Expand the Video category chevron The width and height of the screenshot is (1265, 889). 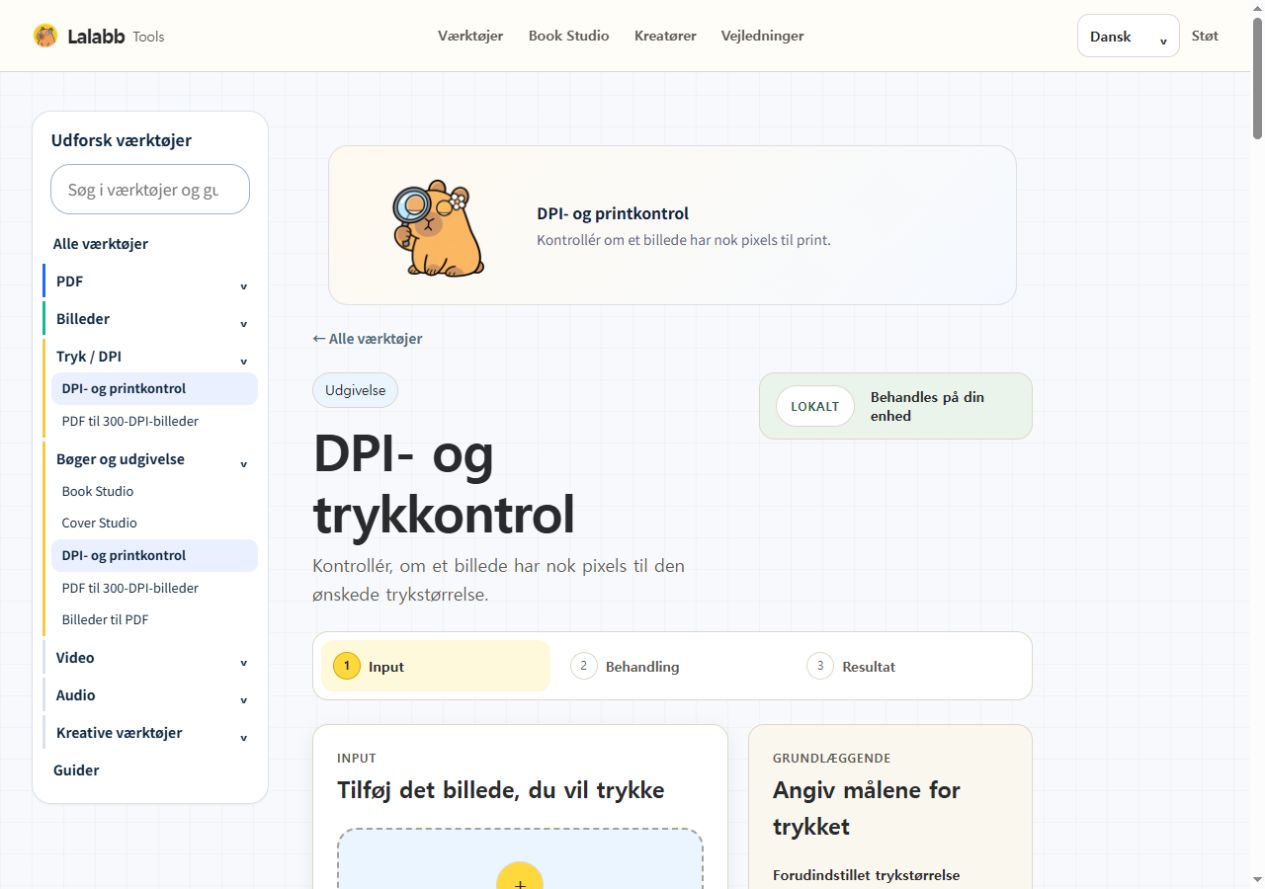[x=243, y=662]
